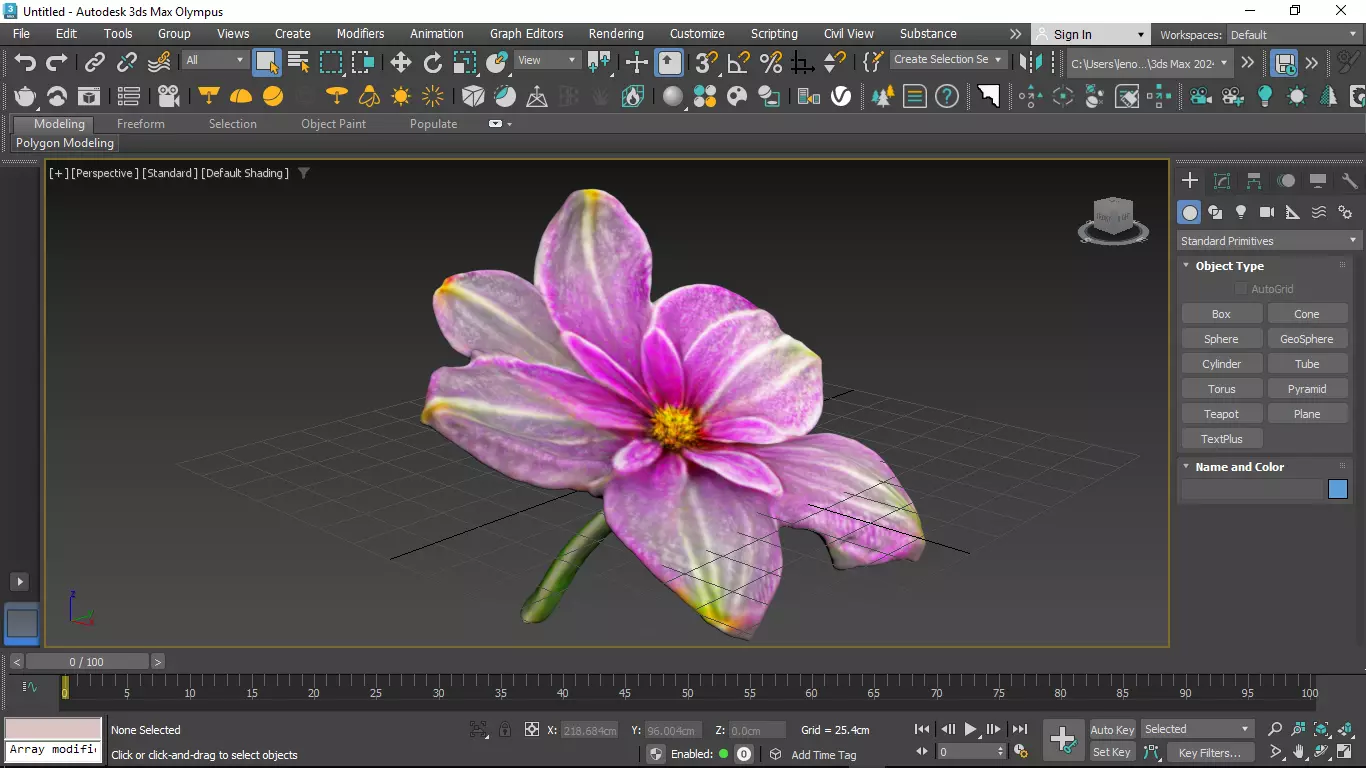Image resolution: width=1366 pixels, height=768 pixels.
Task: Open the Select by Name list icon
Action: (x=298, y=63)
